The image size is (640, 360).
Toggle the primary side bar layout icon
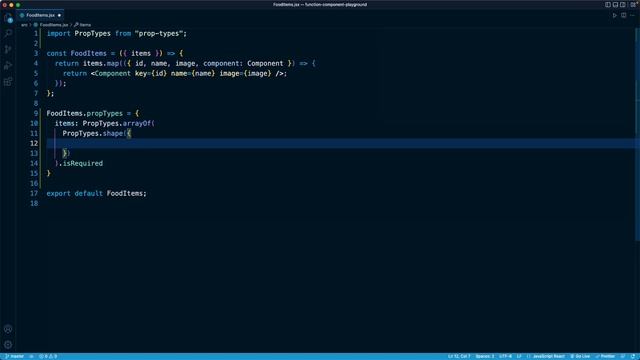[x=608, y=4]
